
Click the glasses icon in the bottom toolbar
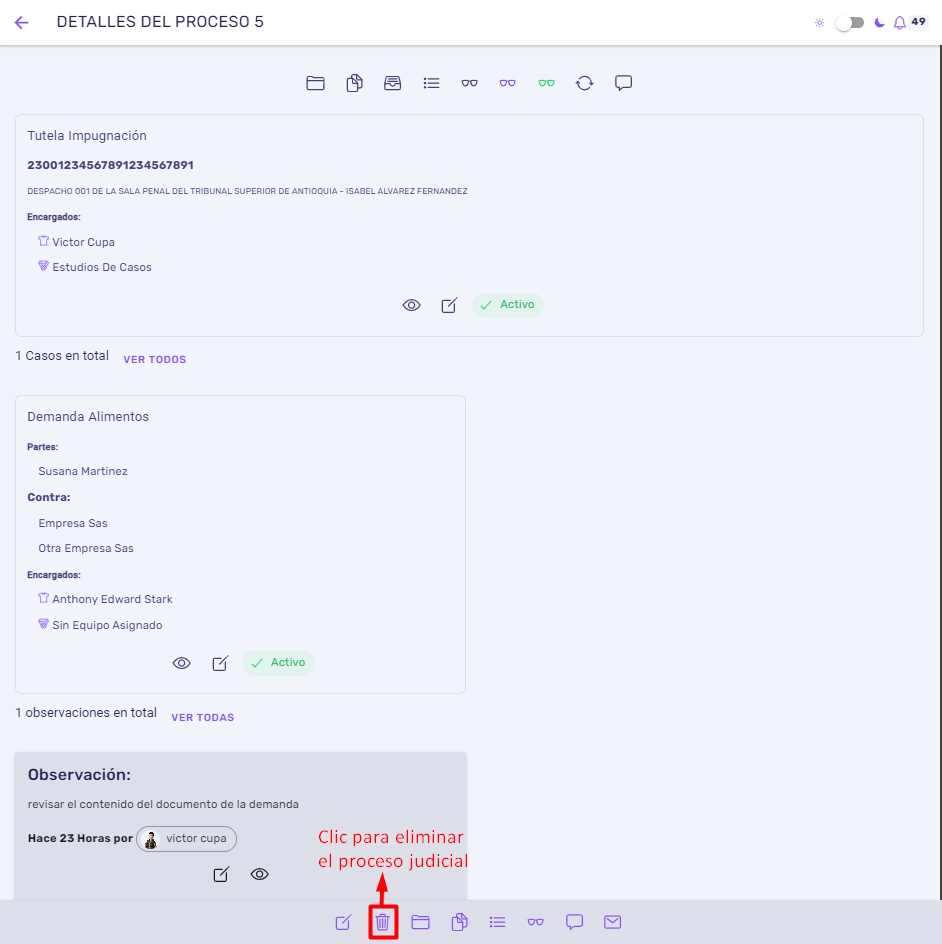[536, 922]
